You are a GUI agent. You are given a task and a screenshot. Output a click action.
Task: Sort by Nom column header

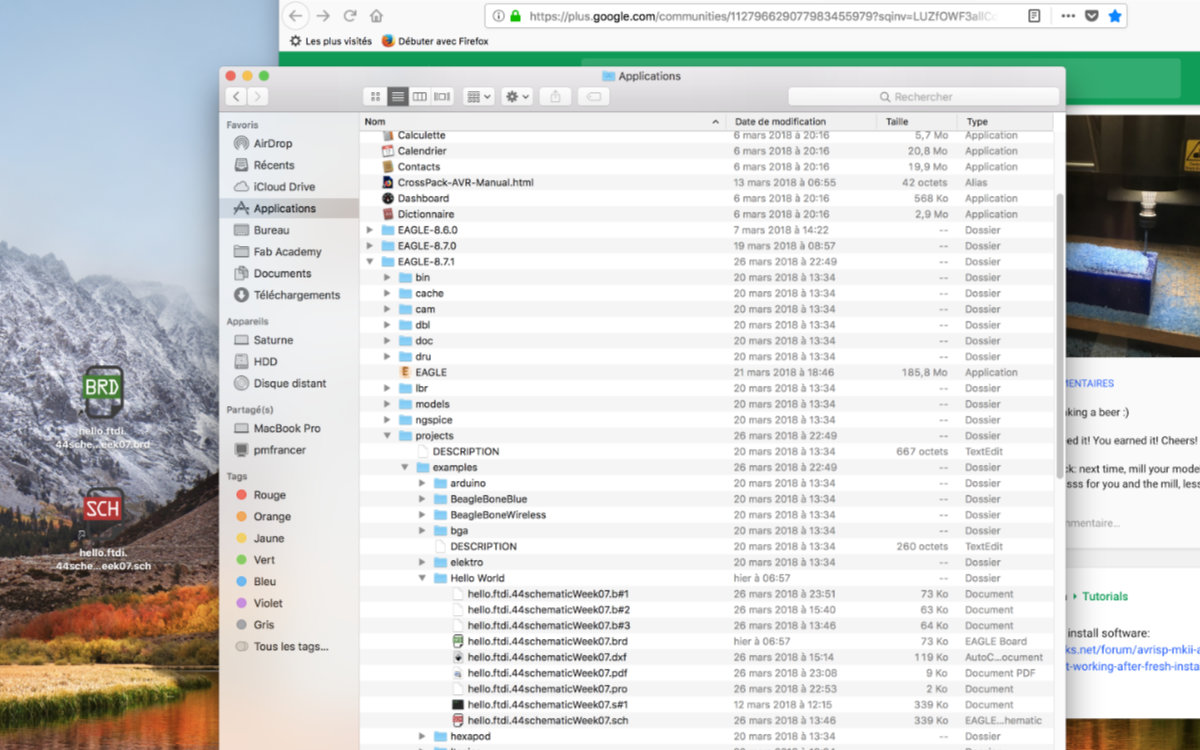click(543, 121)
